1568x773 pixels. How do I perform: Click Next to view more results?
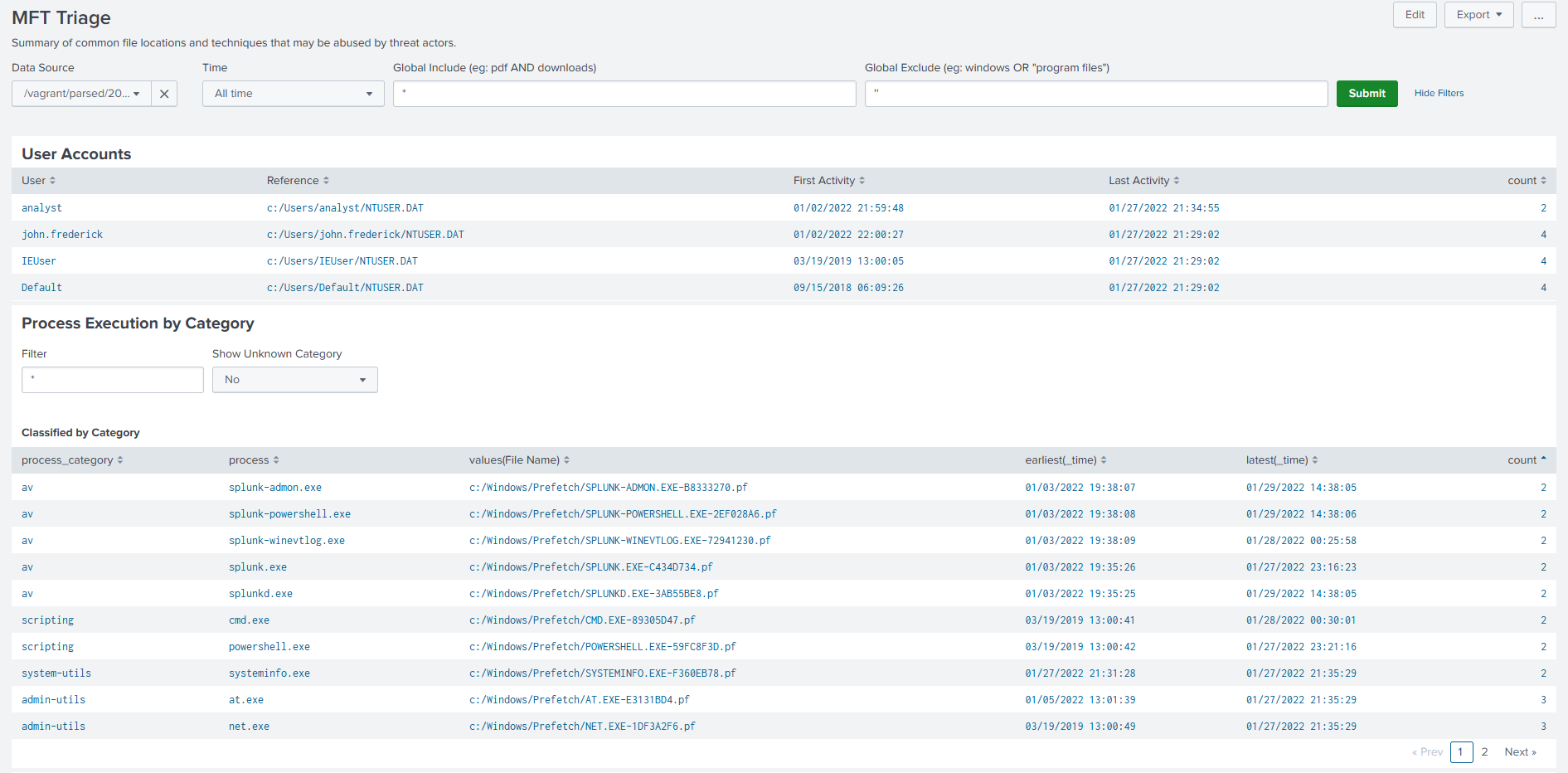coord(1521,751)
